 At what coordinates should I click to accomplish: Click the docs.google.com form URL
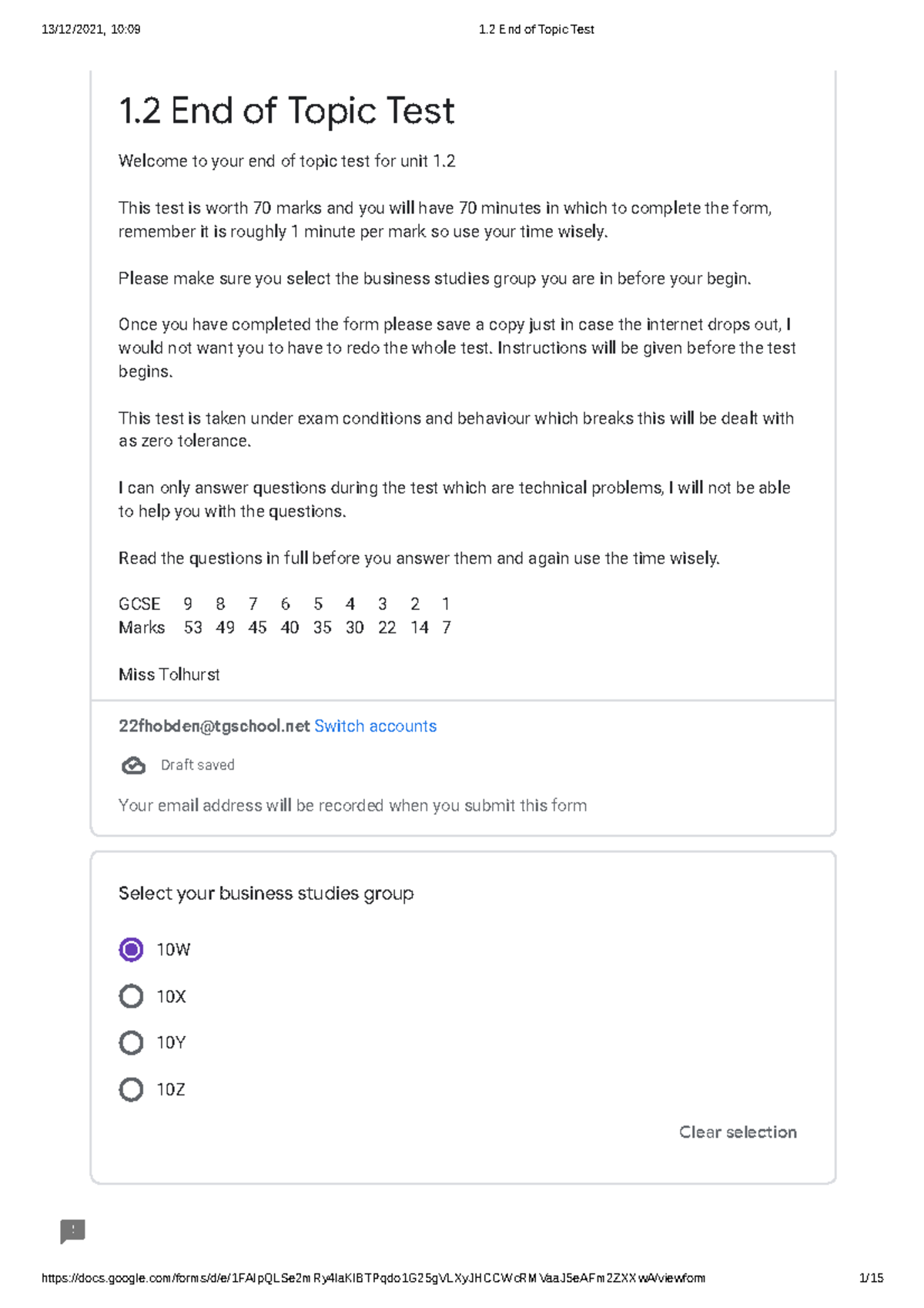pos(373,1278)
